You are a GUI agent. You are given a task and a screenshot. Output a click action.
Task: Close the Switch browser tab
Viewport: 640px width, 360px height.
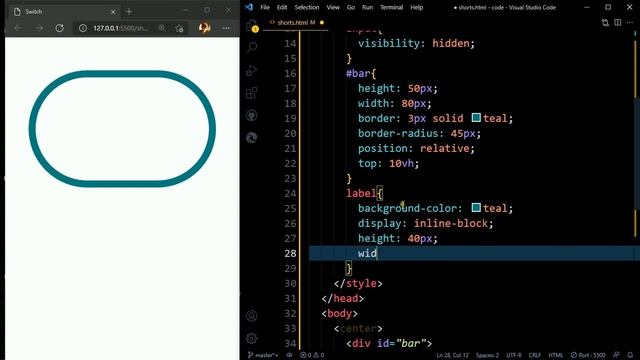point(113,12)
